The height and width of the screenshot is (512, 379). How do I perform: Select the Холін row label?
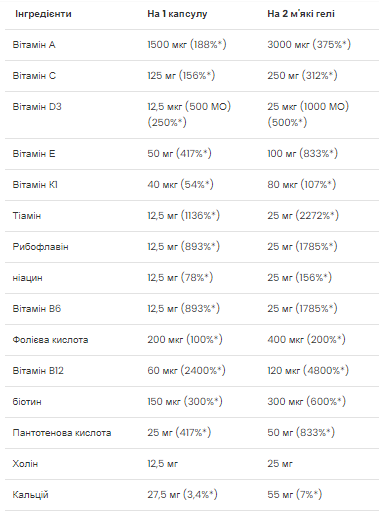click(x=25, y=464)
